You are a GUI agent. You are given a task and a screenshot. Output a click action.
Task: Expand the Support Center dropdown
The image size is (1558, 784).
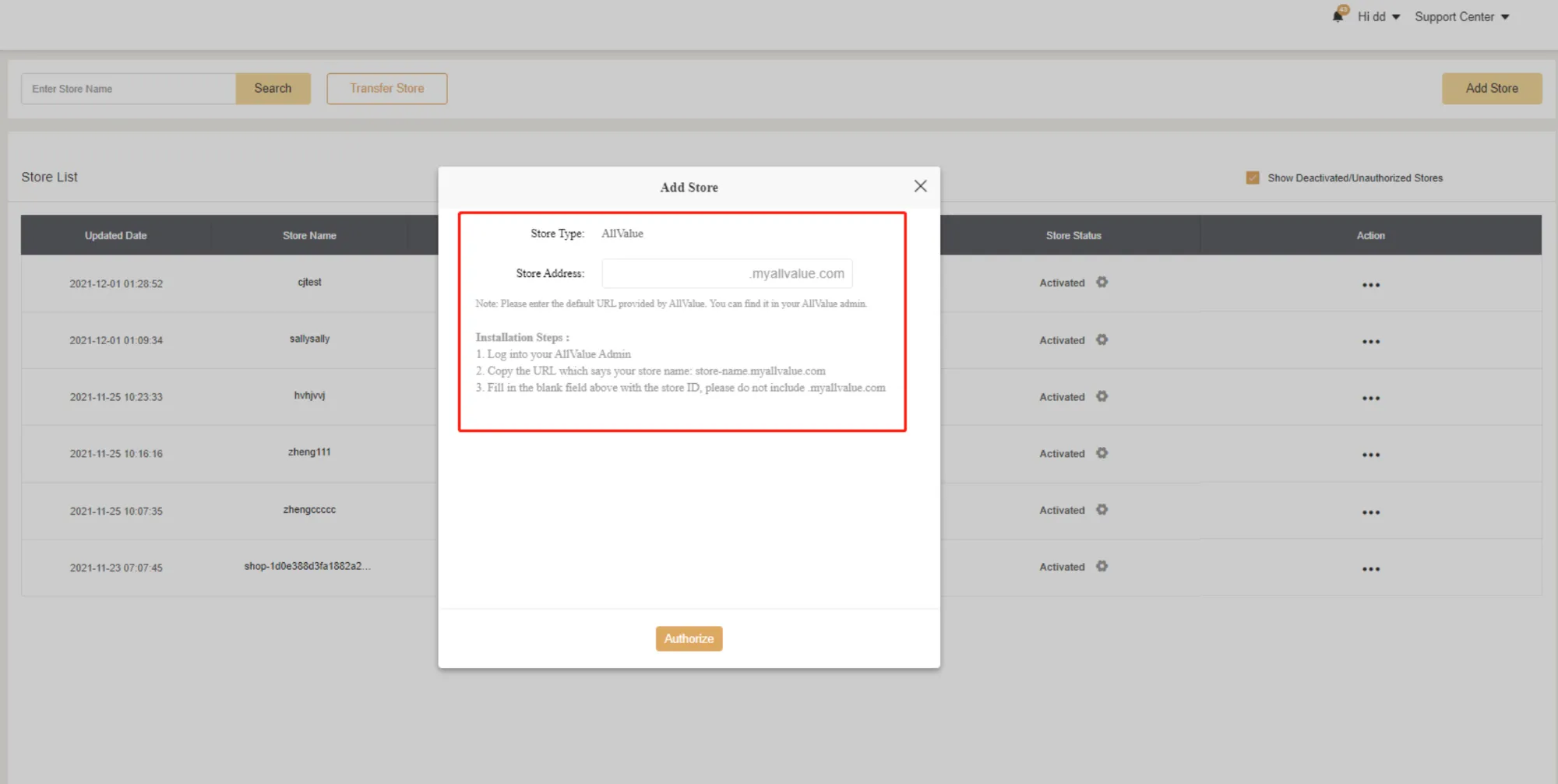click(1461, 17)
